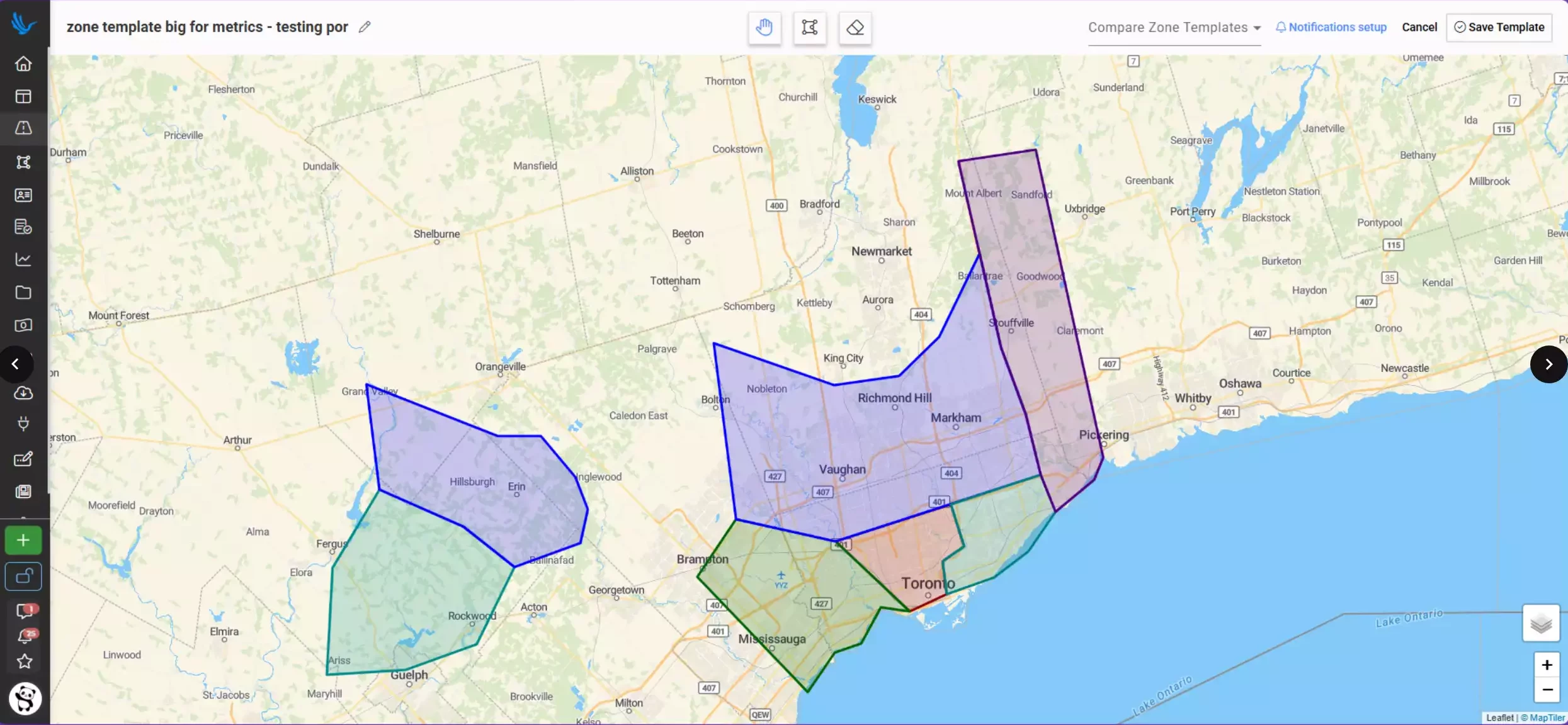The image size is (1568, 725).
Task: Toggle the unlock padlock button
Action: [23, 576]
